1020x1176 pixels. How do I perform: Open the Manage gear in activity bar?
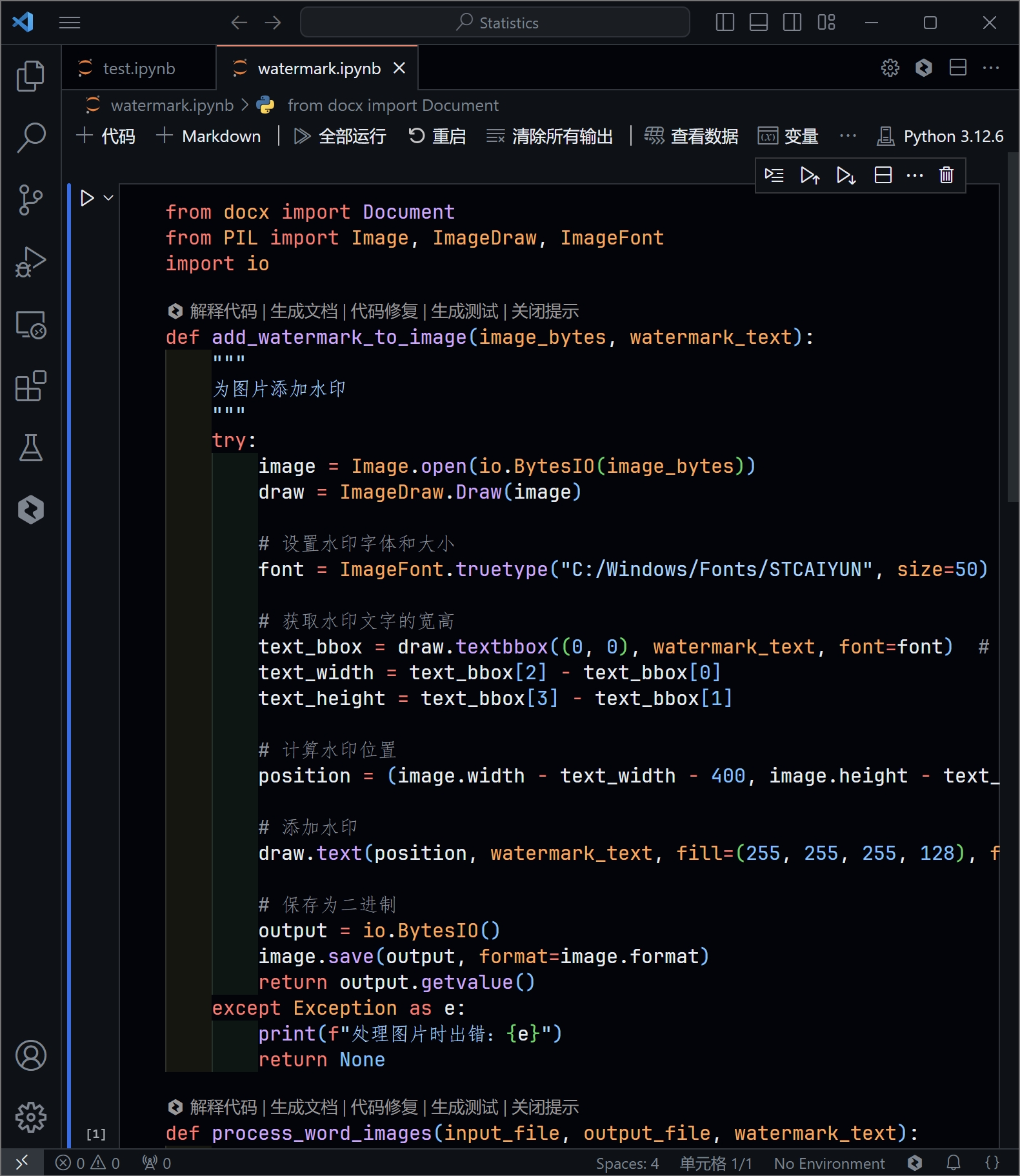click(x=30, y=1117)
